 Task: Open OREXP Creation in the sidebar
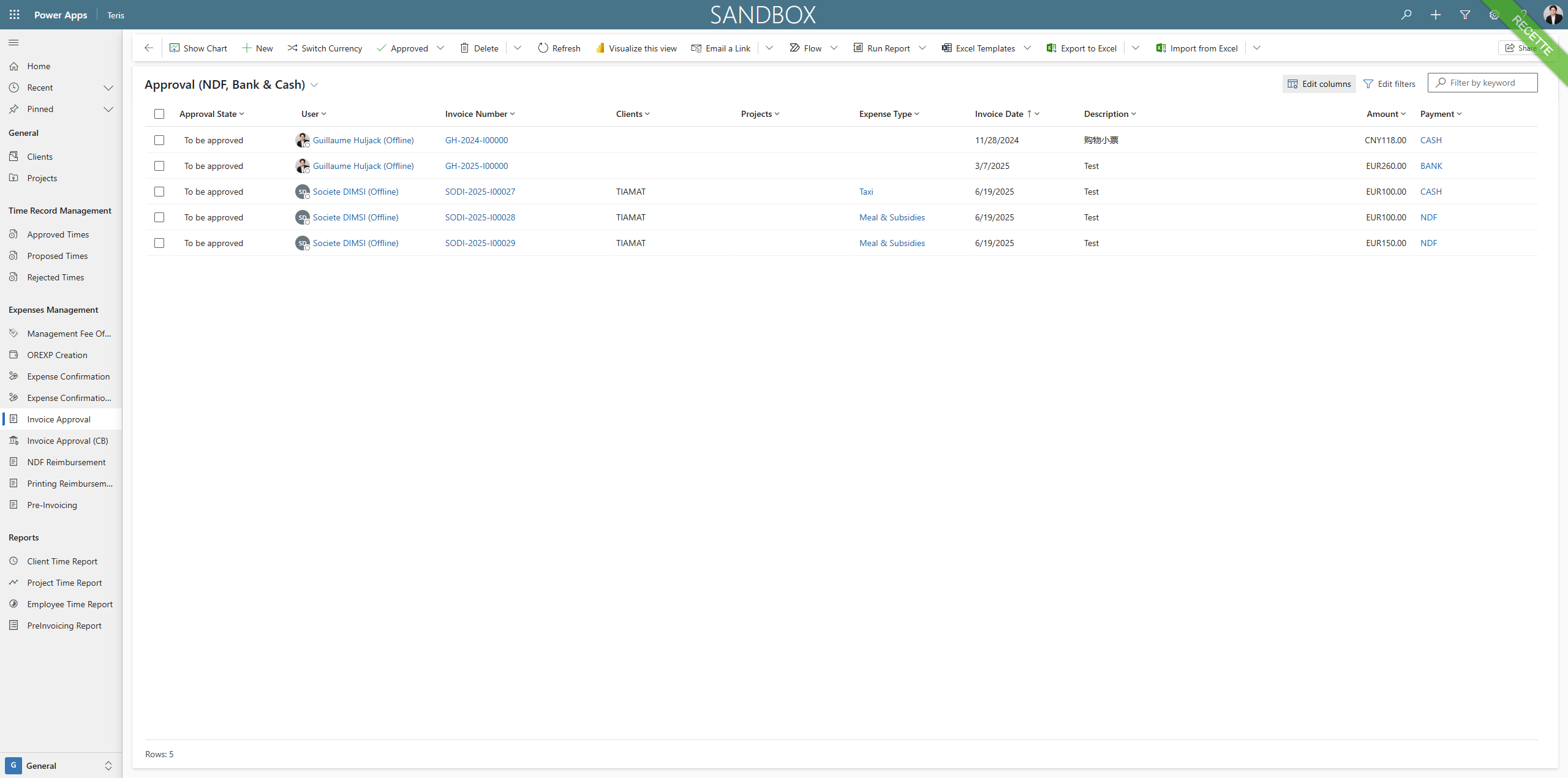click(x=61, y=355)
